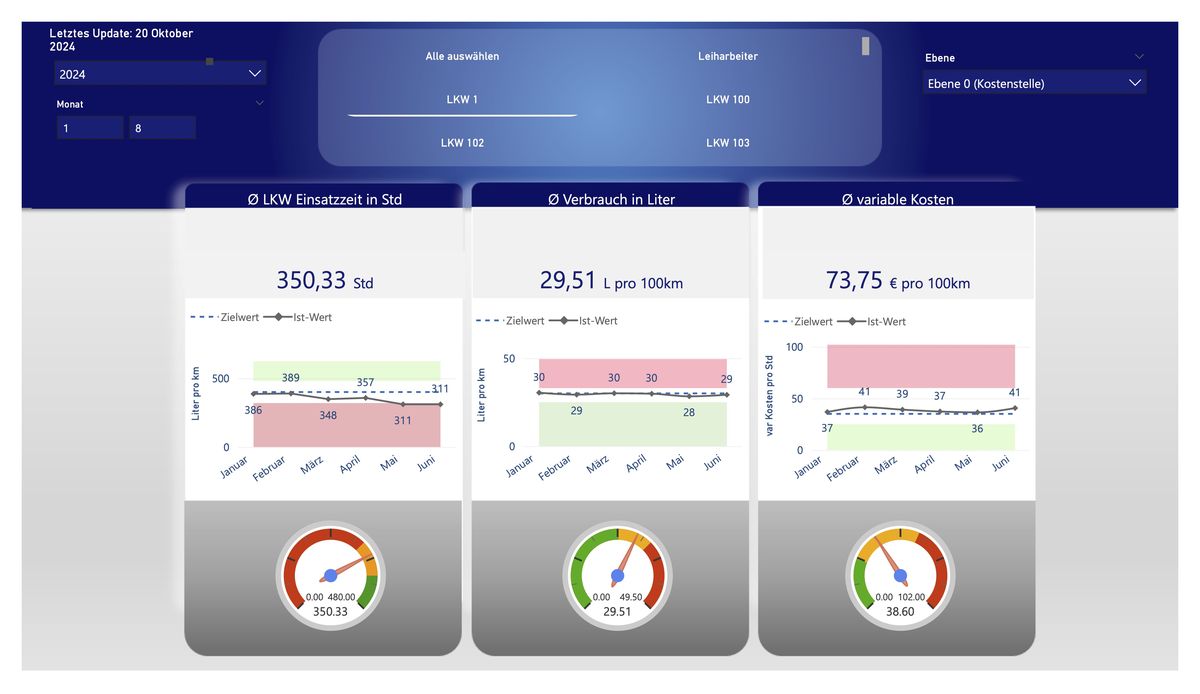Click the 39 data label in Kosten chart
This screenshot has width=1200, height=694.
[902, 394]
